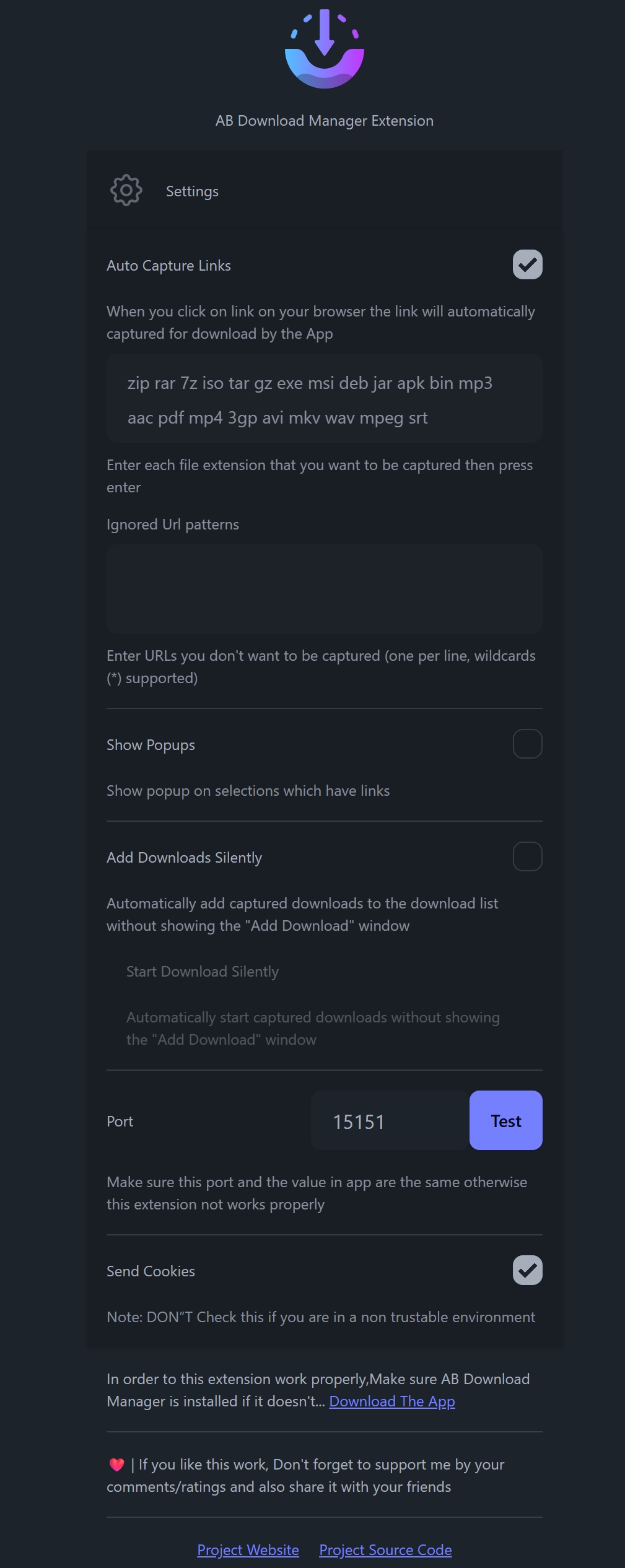Click the Settings heading text
Viewport: 625px width, 1568px height.
tap(192, 191)
